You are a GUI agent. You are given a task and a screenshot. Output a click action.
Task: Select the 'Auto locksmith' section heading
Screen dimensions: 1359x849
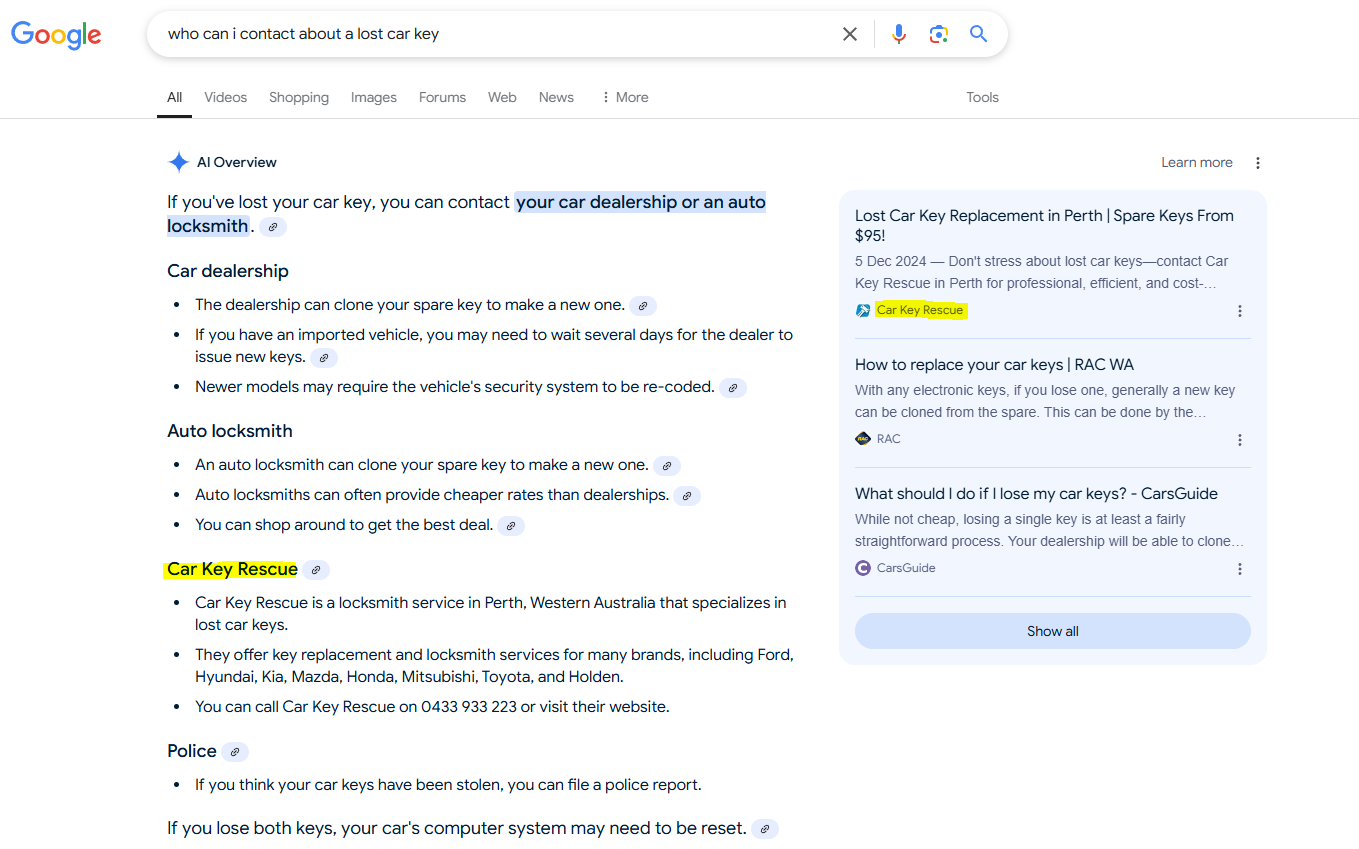(x=230, y=431)
